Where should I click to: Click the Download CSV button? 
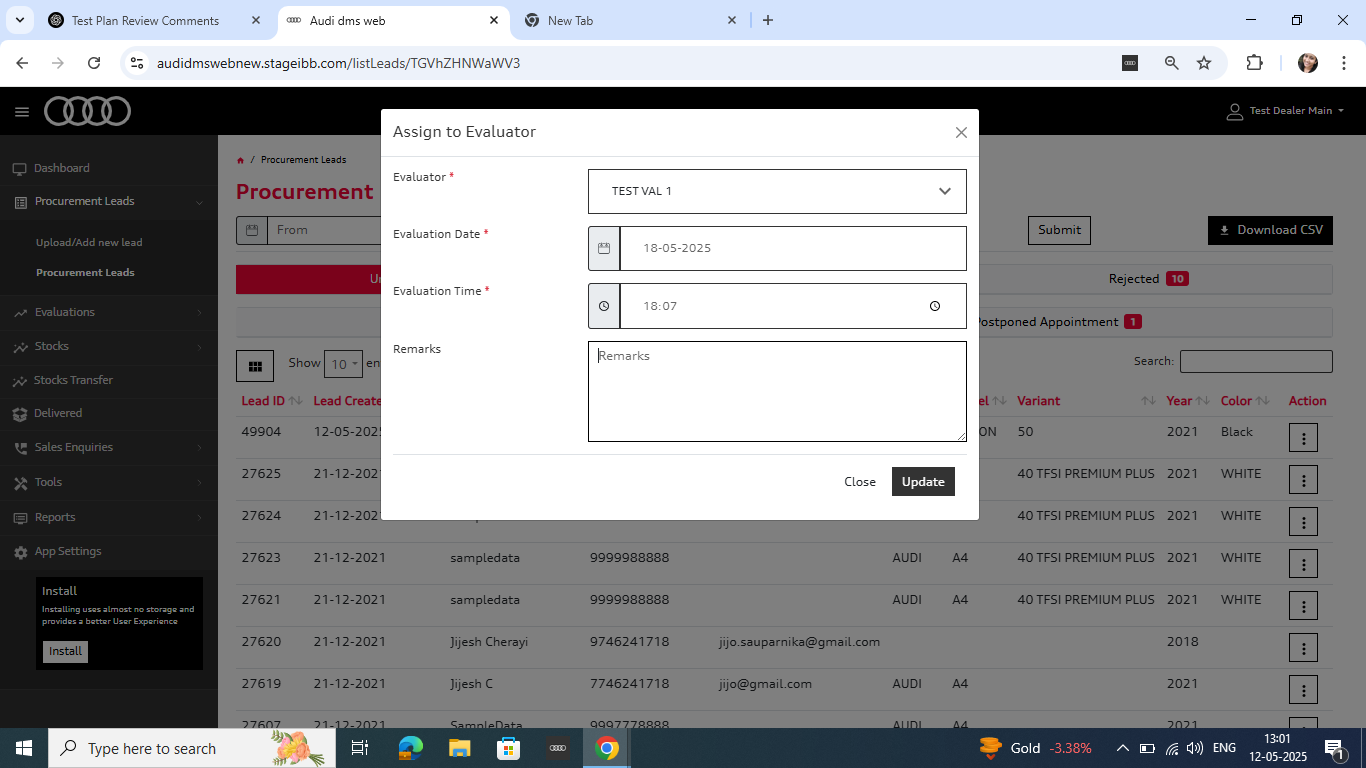click(x=1270, y=230)
